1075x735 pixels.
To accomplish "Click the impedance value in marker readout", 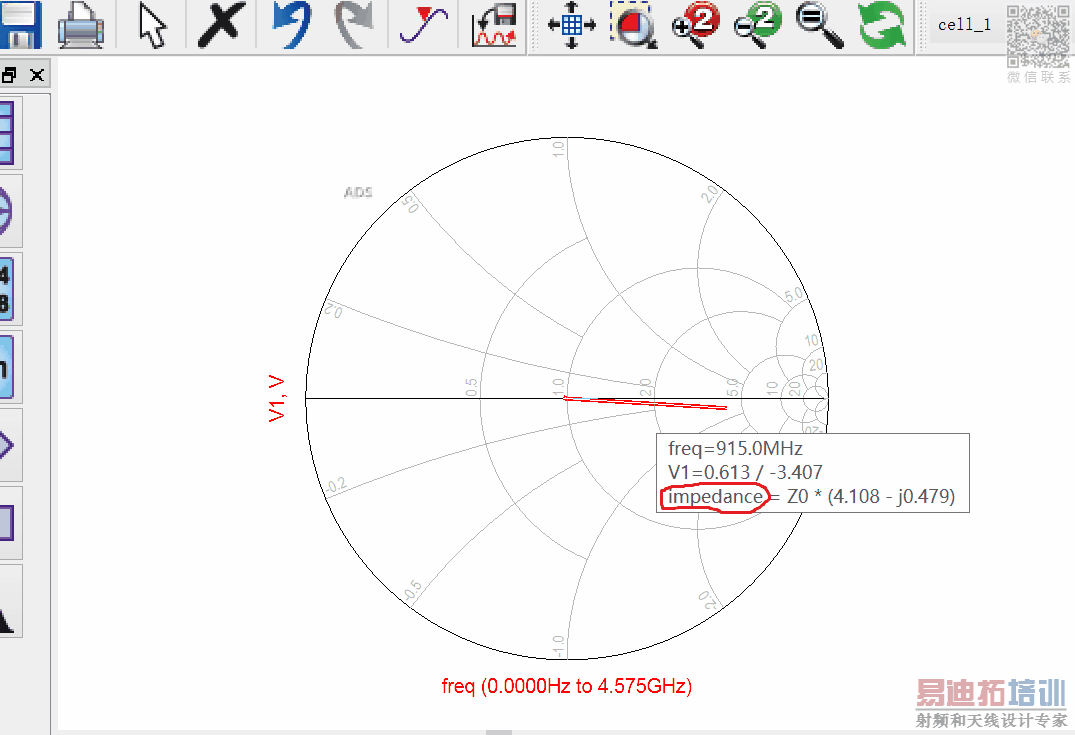I will pyautogui.click(x=871, y=496).
